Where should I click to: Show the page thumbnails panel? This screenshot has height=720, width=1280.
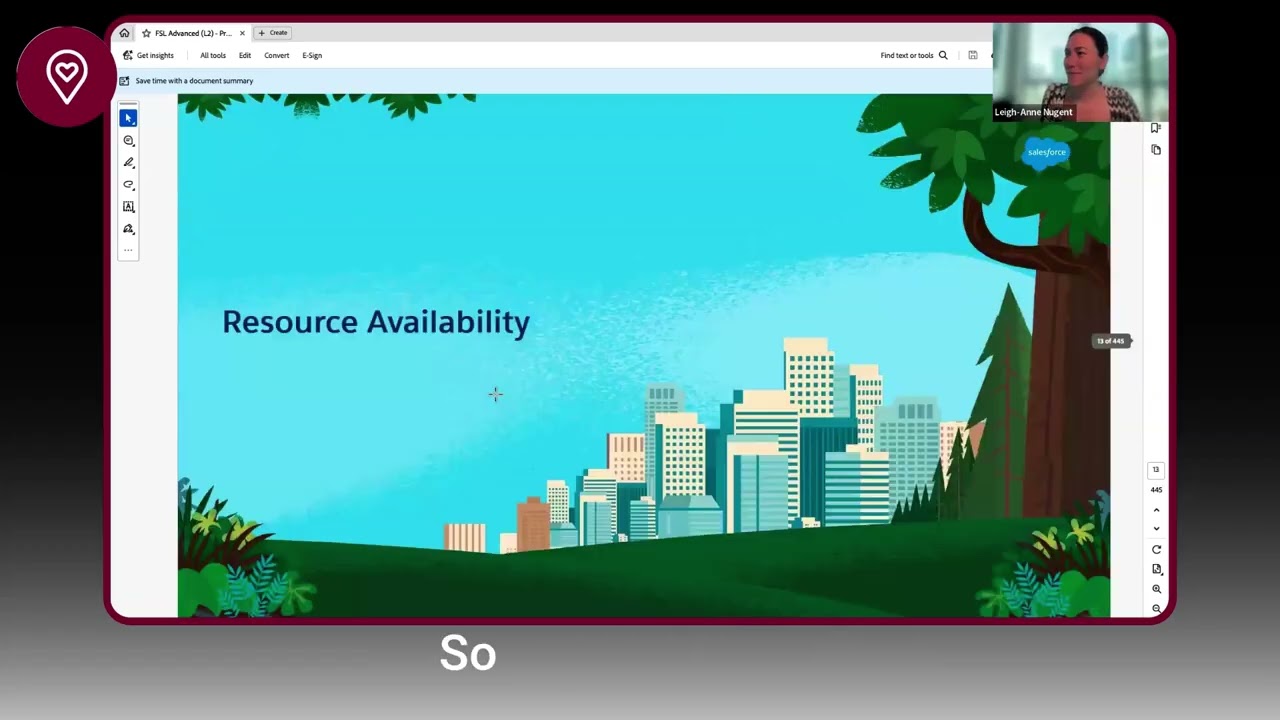pos(1156,150)
